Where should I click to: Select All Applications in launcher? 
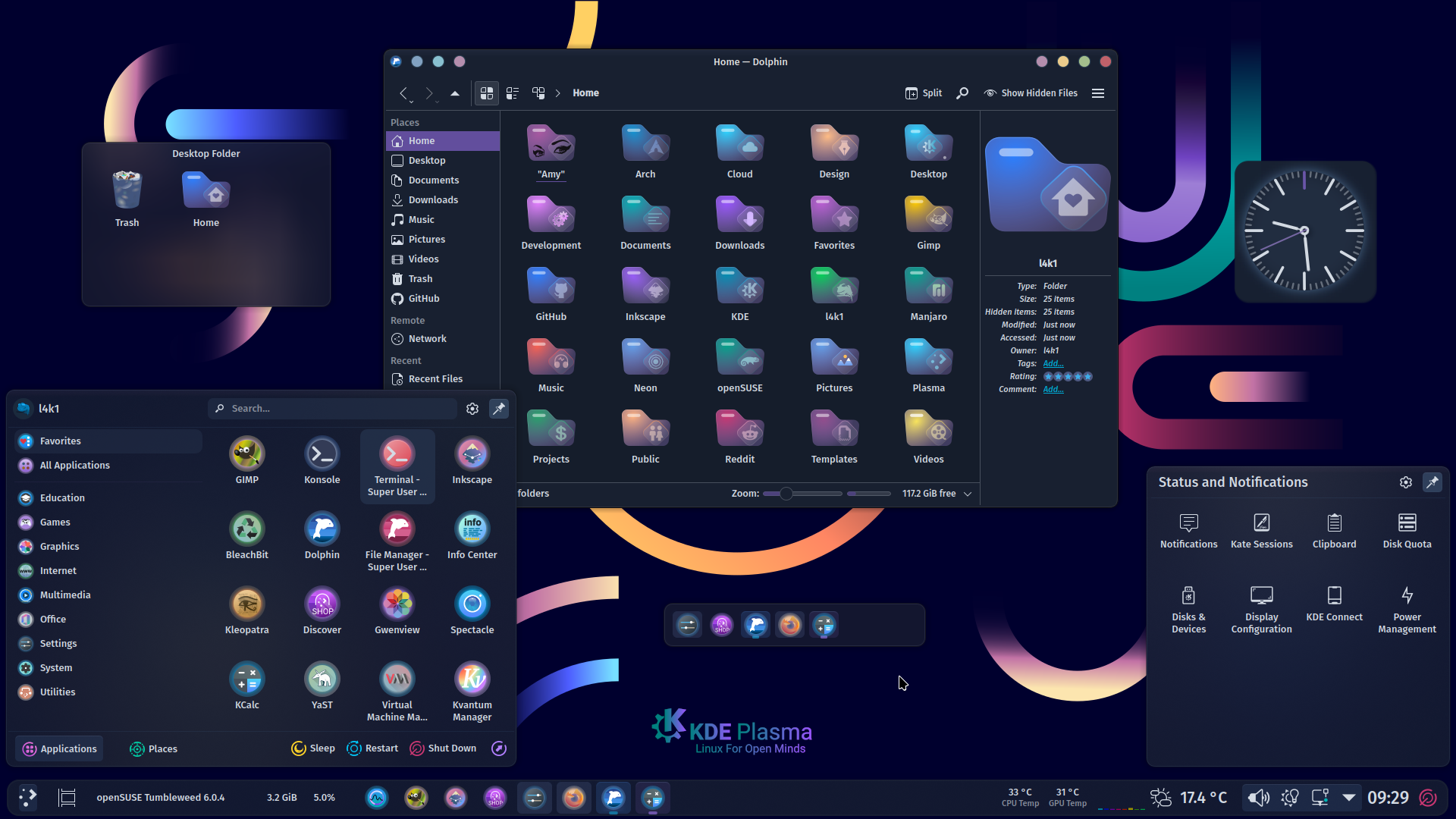[108, 465]
